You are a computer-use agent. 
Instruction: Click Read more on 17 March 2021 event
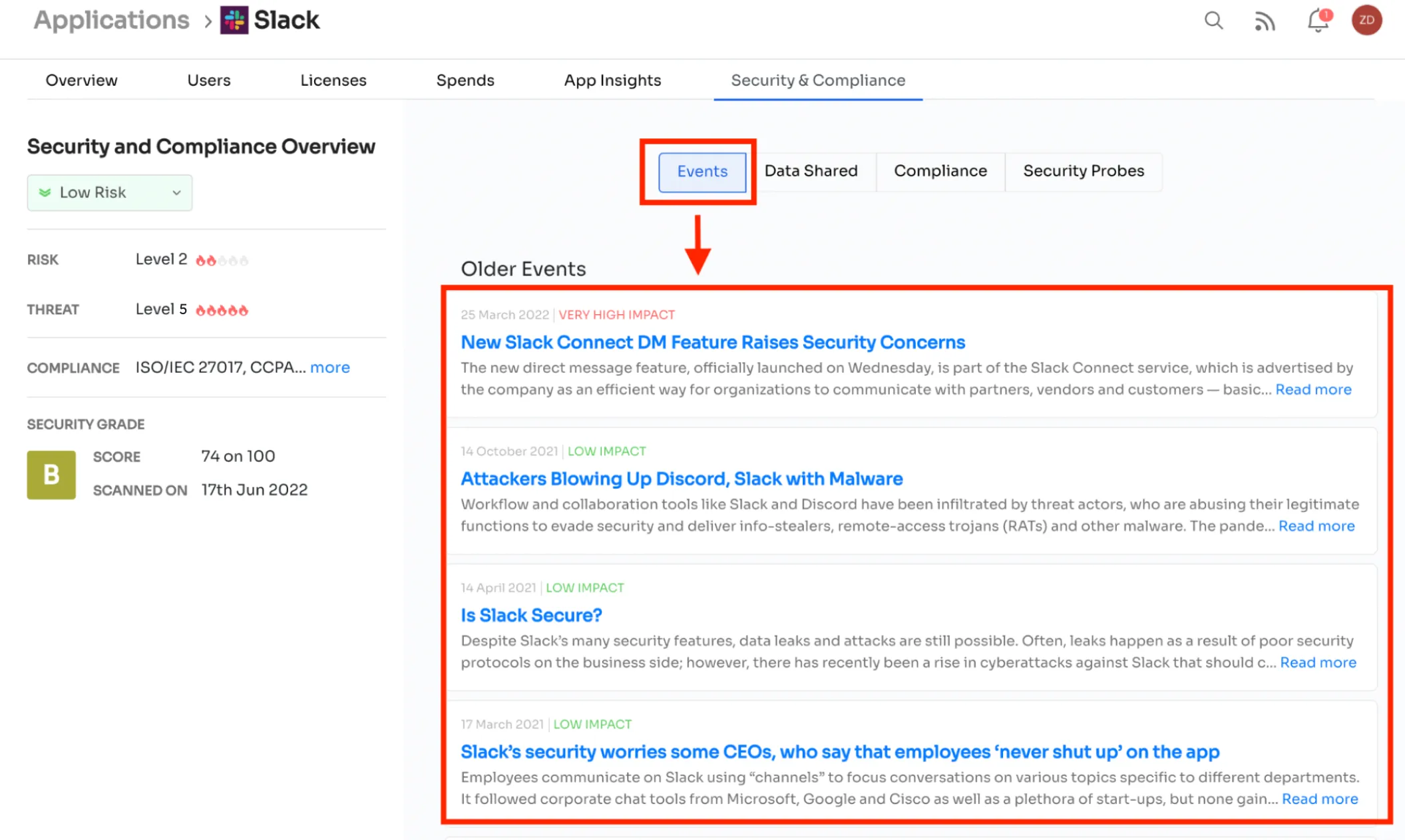1320,799
